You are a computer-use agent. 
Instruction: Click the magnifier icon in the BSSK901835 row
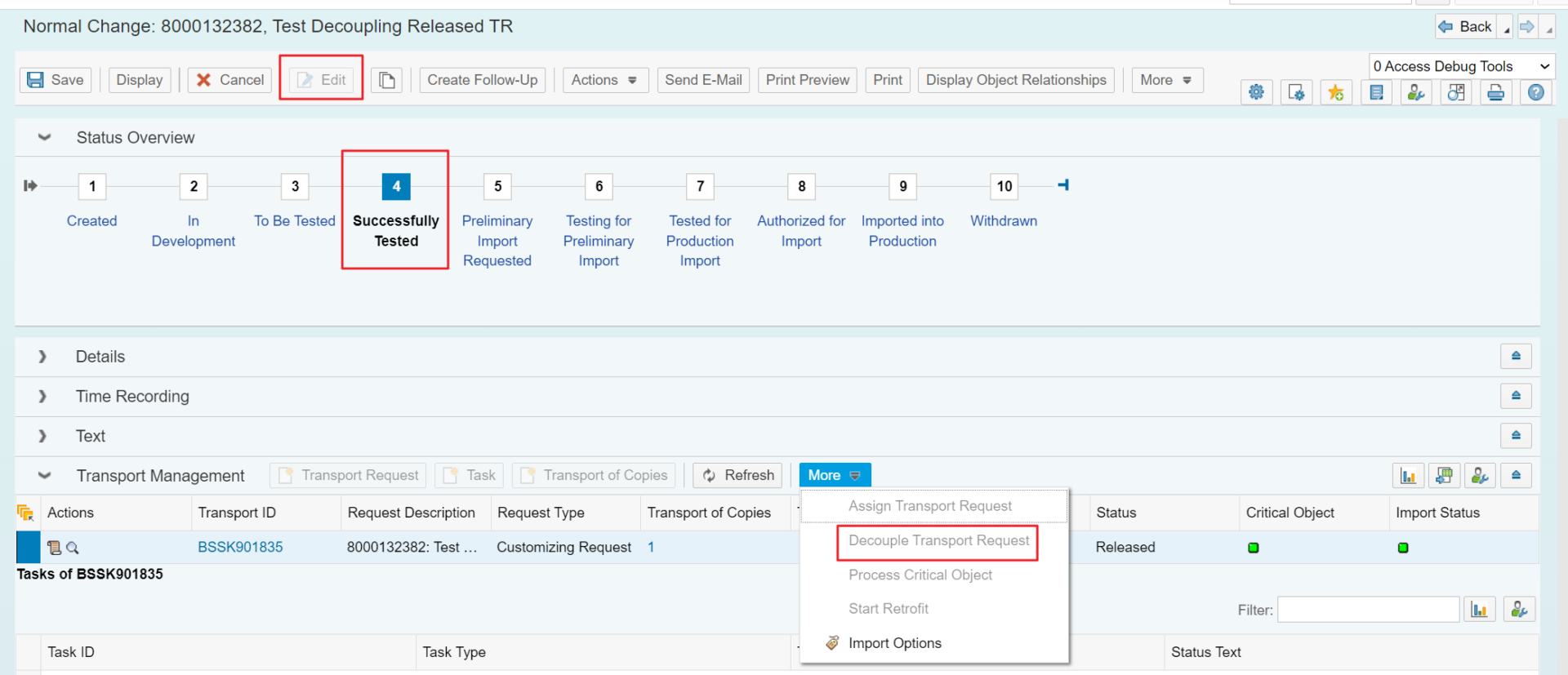(x=73, y=548)
